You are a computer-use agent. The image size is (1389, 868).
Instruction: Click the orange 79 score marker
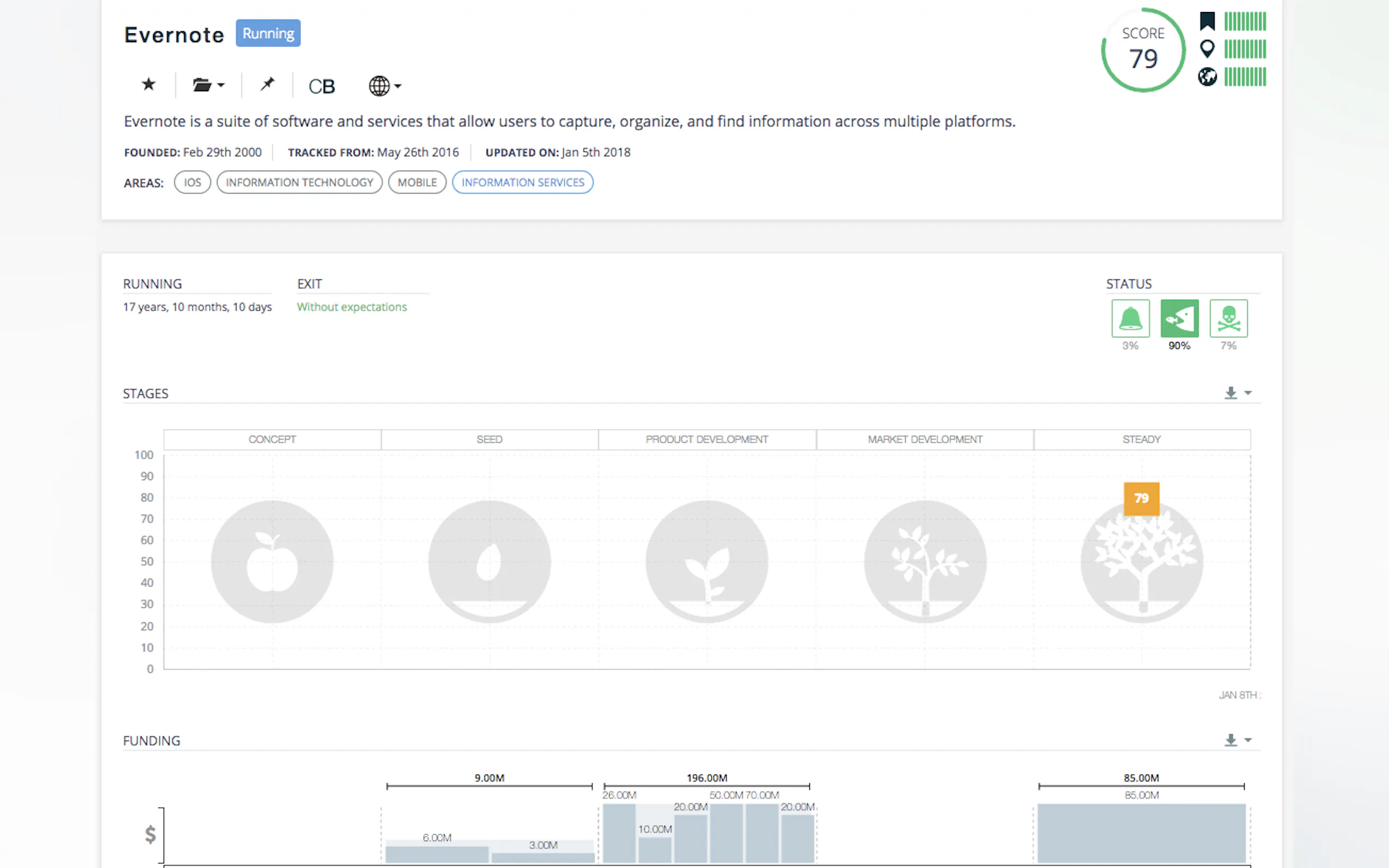tap(1141, 498)
